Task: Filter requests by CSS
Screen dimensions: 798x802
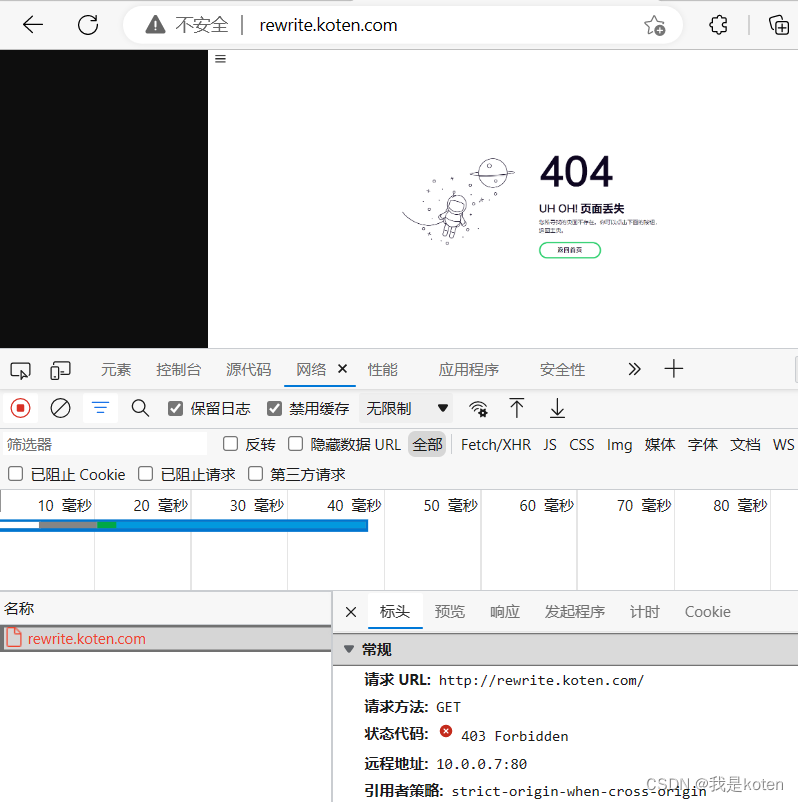Action: 582,444
